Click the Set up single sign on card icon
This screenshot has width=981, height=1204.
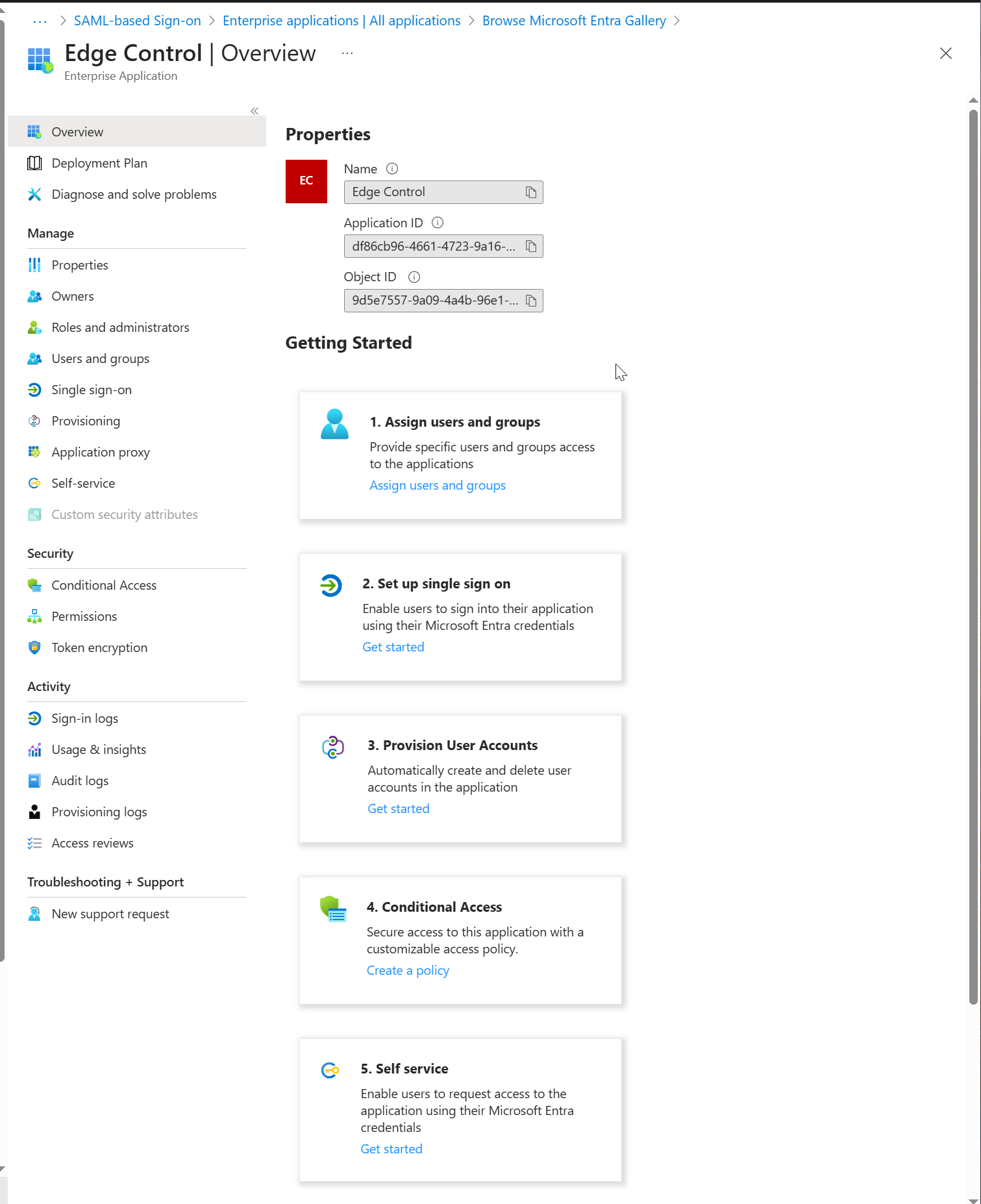(331, 586)
